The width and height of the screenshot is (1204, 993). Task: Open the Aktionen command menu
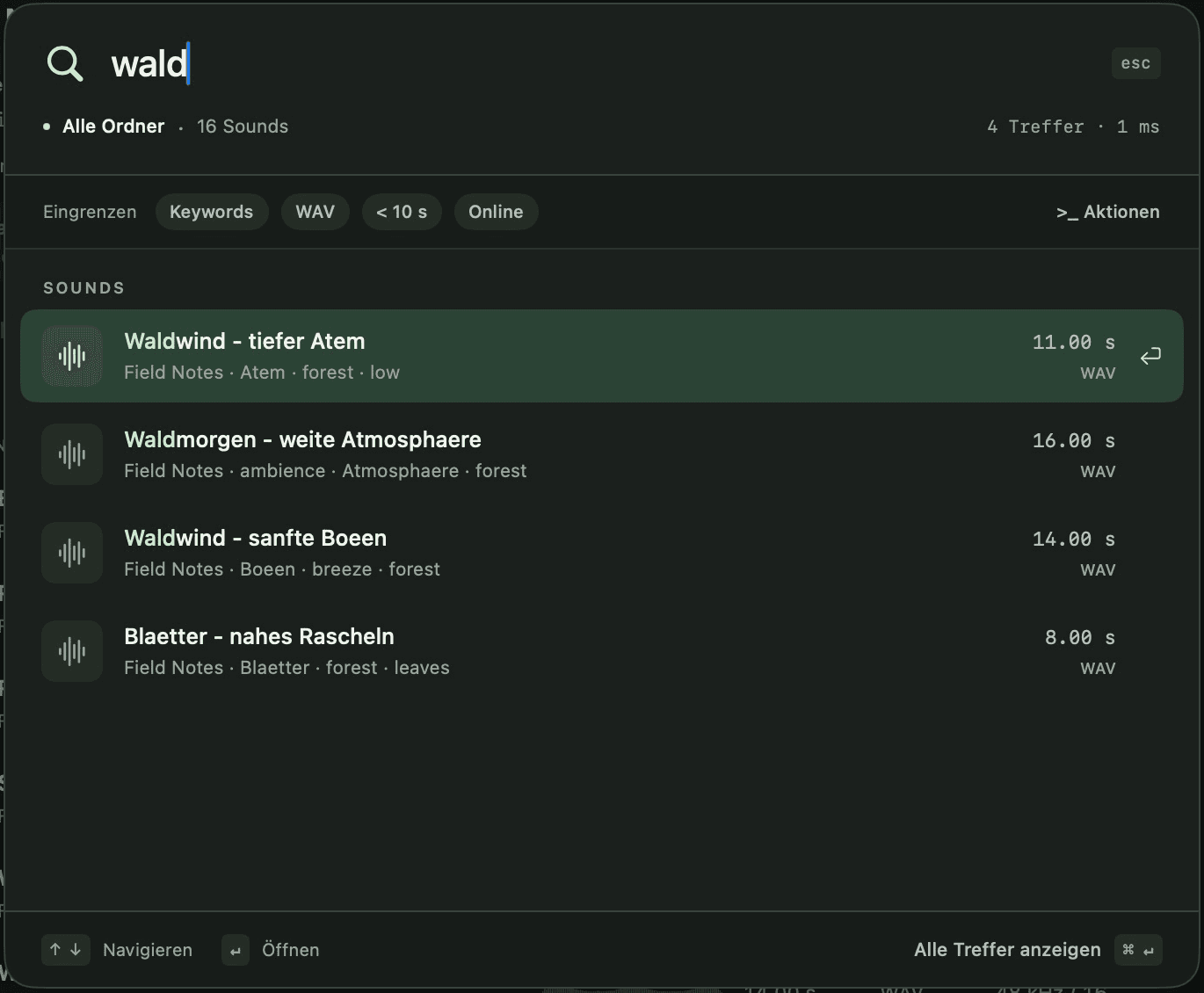pos(1107,212)
